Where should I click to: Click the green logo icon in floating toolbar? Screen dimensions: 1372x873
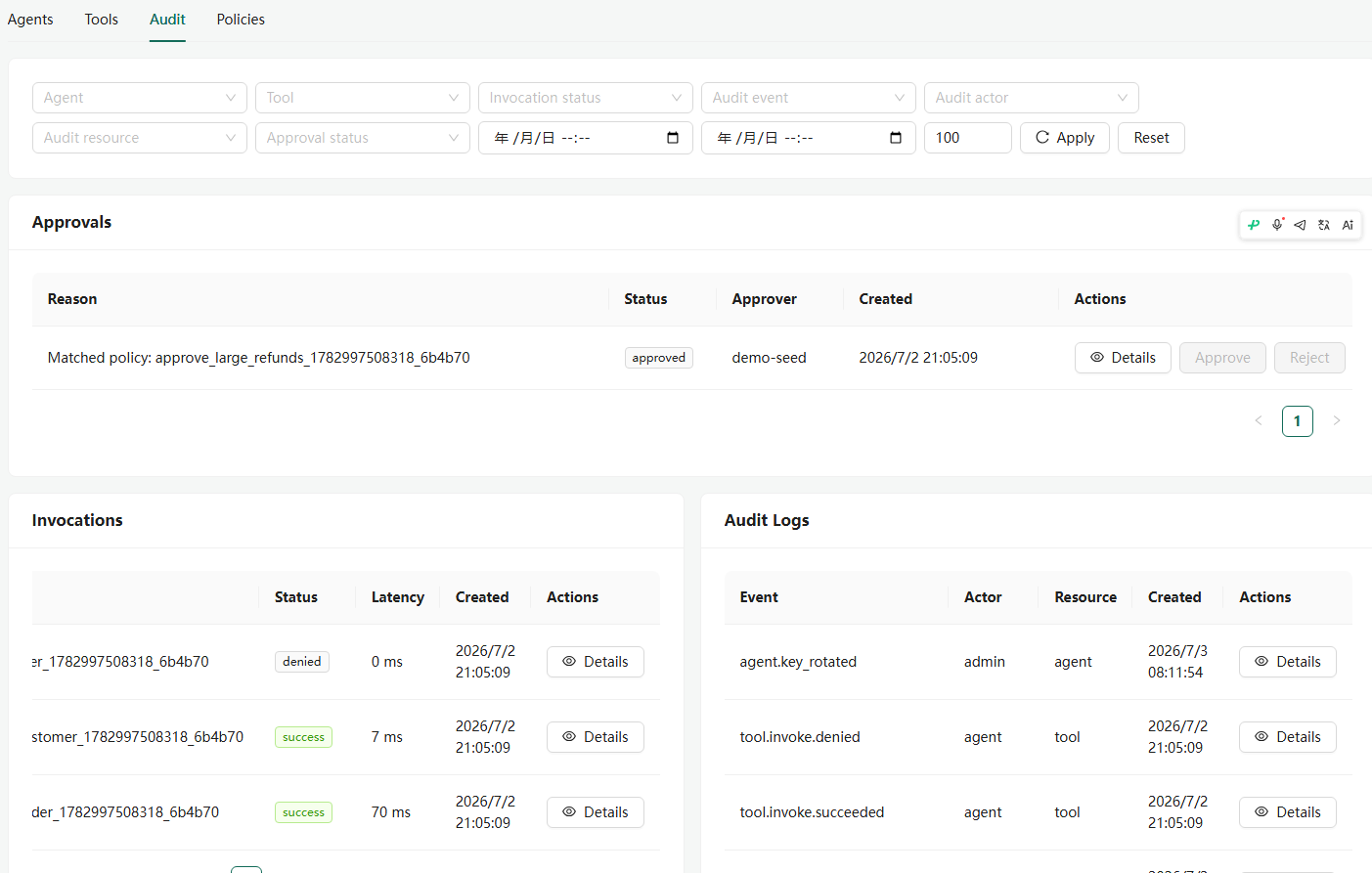[1254, 225]
